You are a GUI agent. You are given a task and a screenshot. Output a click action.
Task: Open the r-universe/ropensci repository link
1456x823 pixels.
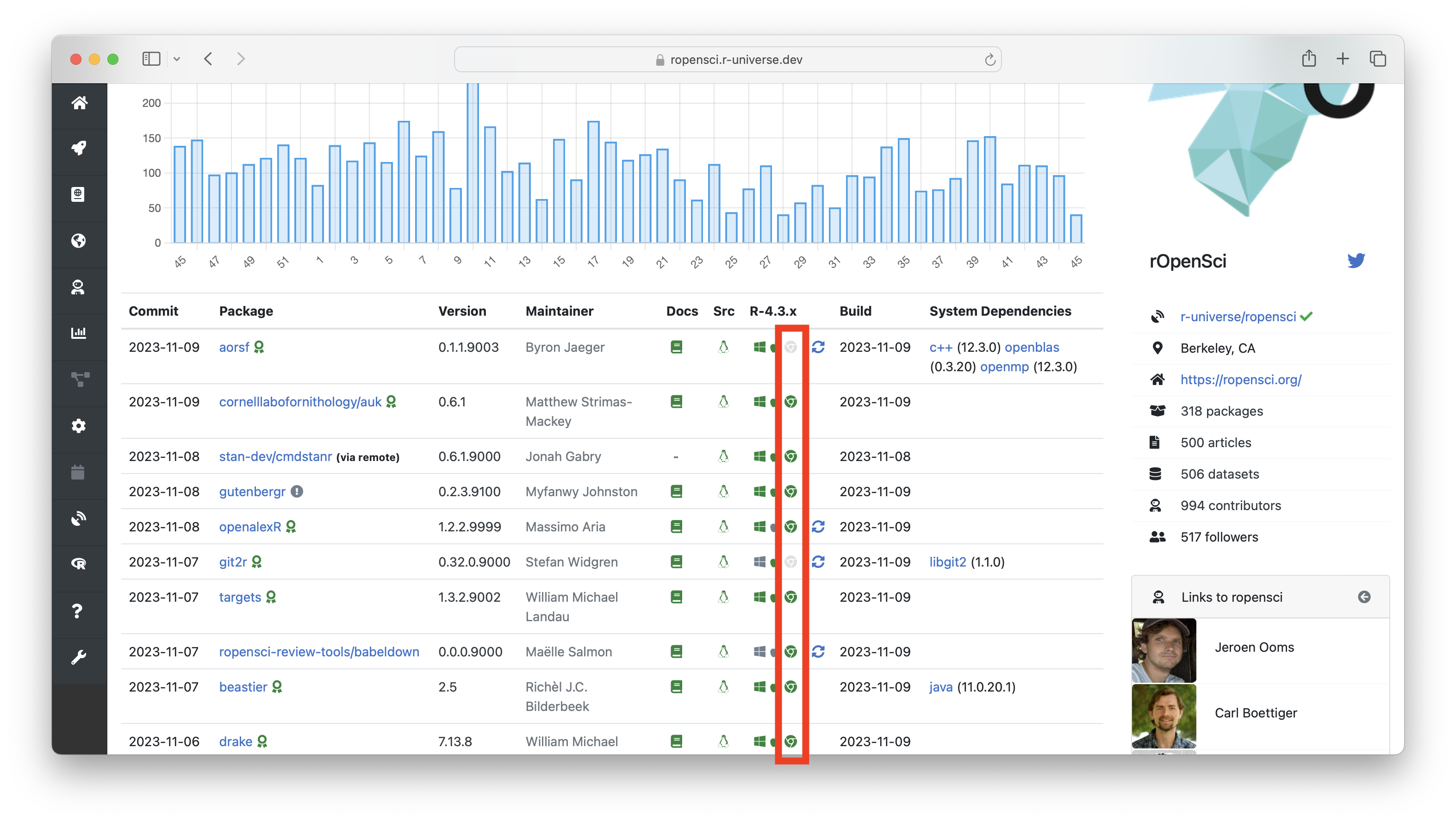click(1238, 317)
